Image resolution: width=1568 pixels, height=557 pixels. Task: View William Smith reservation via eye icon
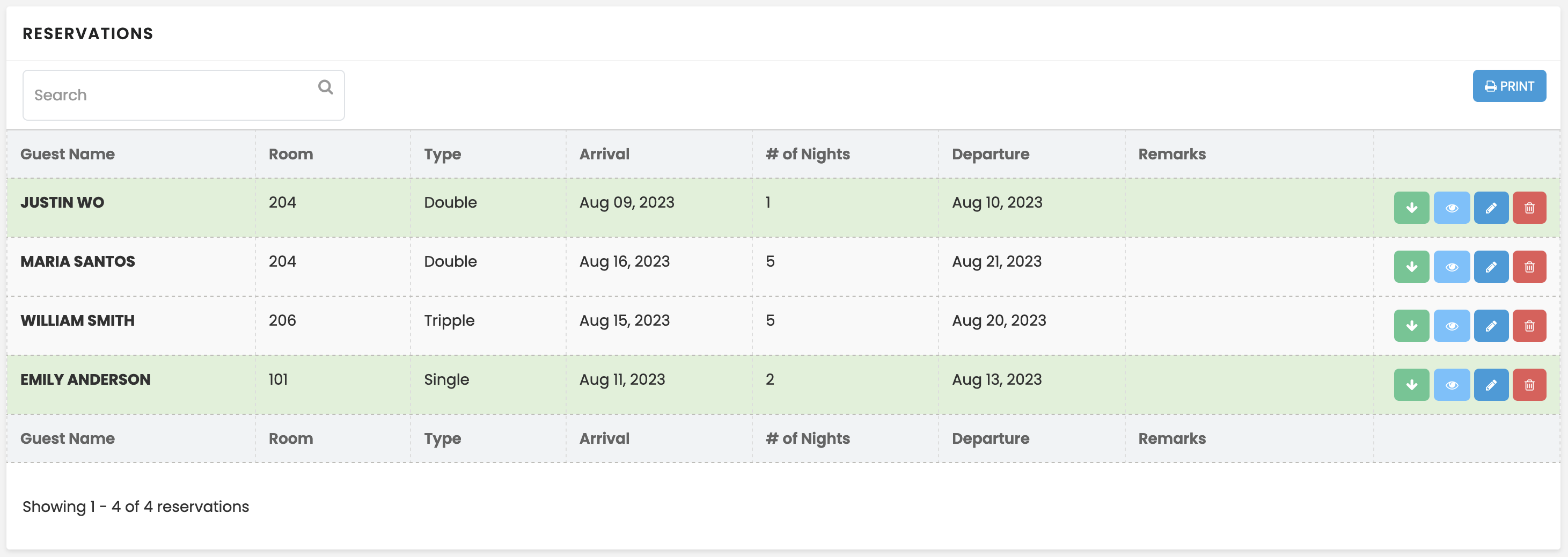[x=1451, y=326]
